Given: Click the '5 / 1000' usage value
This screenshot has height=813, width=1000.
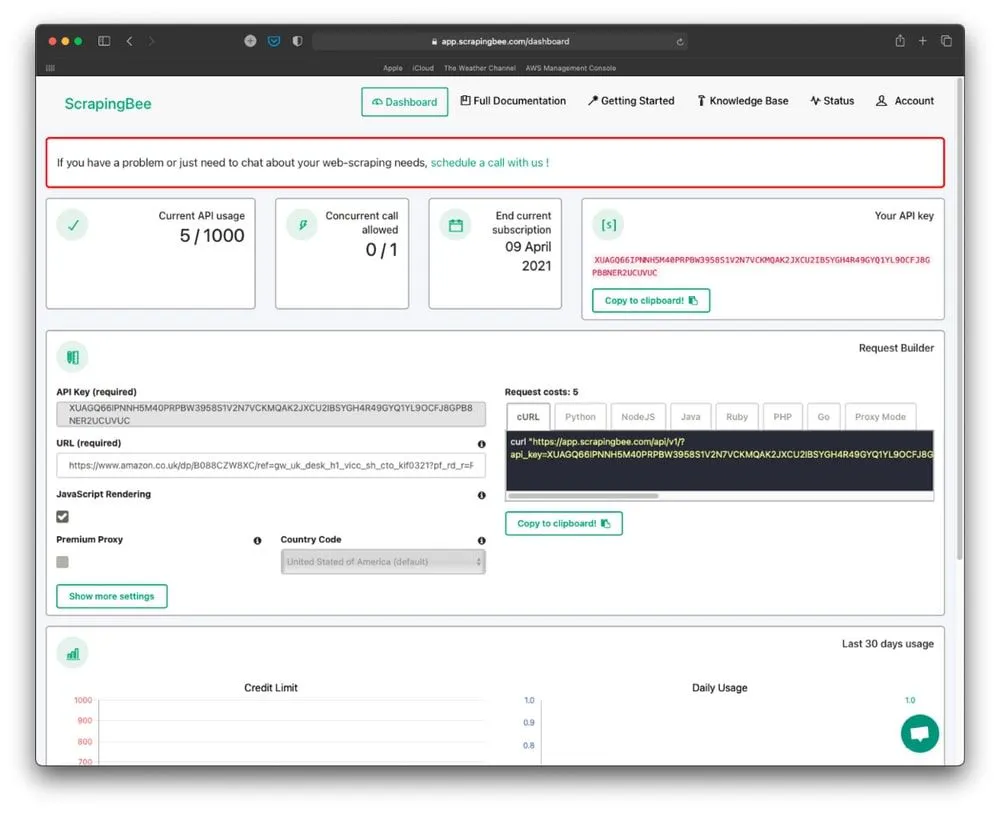Looking at the screenshot, I should point(212,236).
